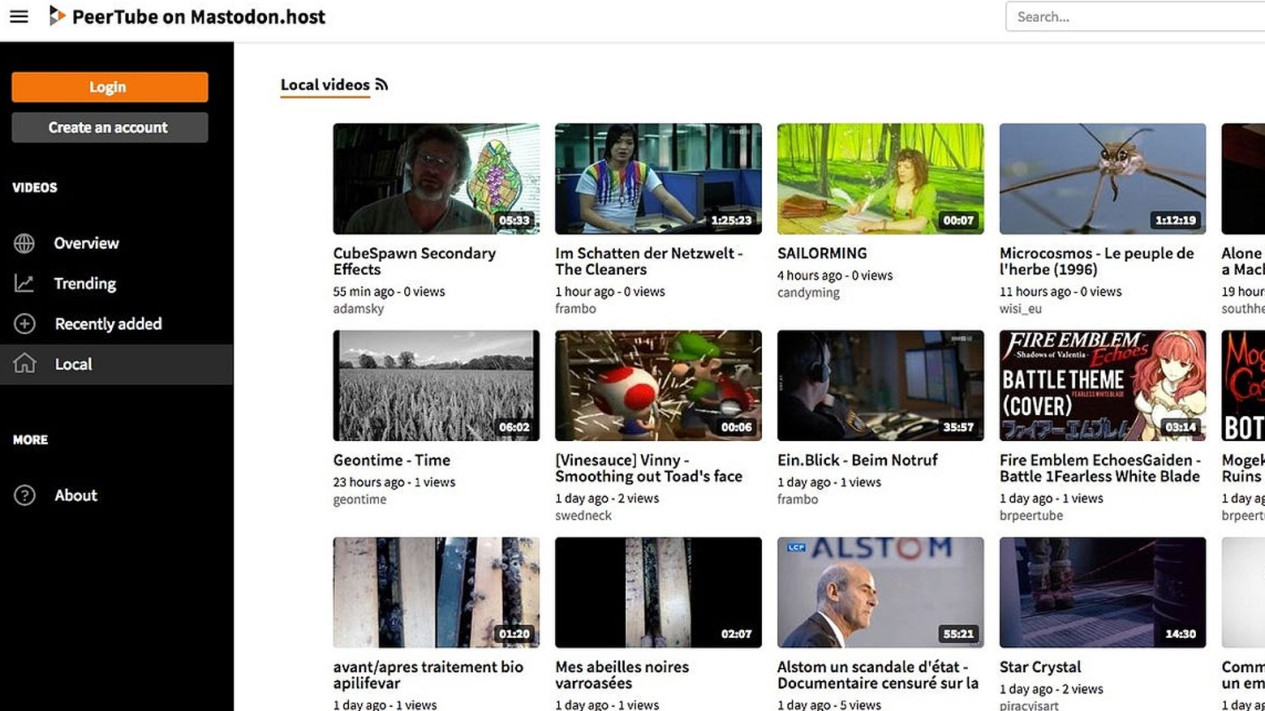1265x711 pixels.
Task: Play the SAILORMING video thumbnail
Action: [x=880, y=179]
